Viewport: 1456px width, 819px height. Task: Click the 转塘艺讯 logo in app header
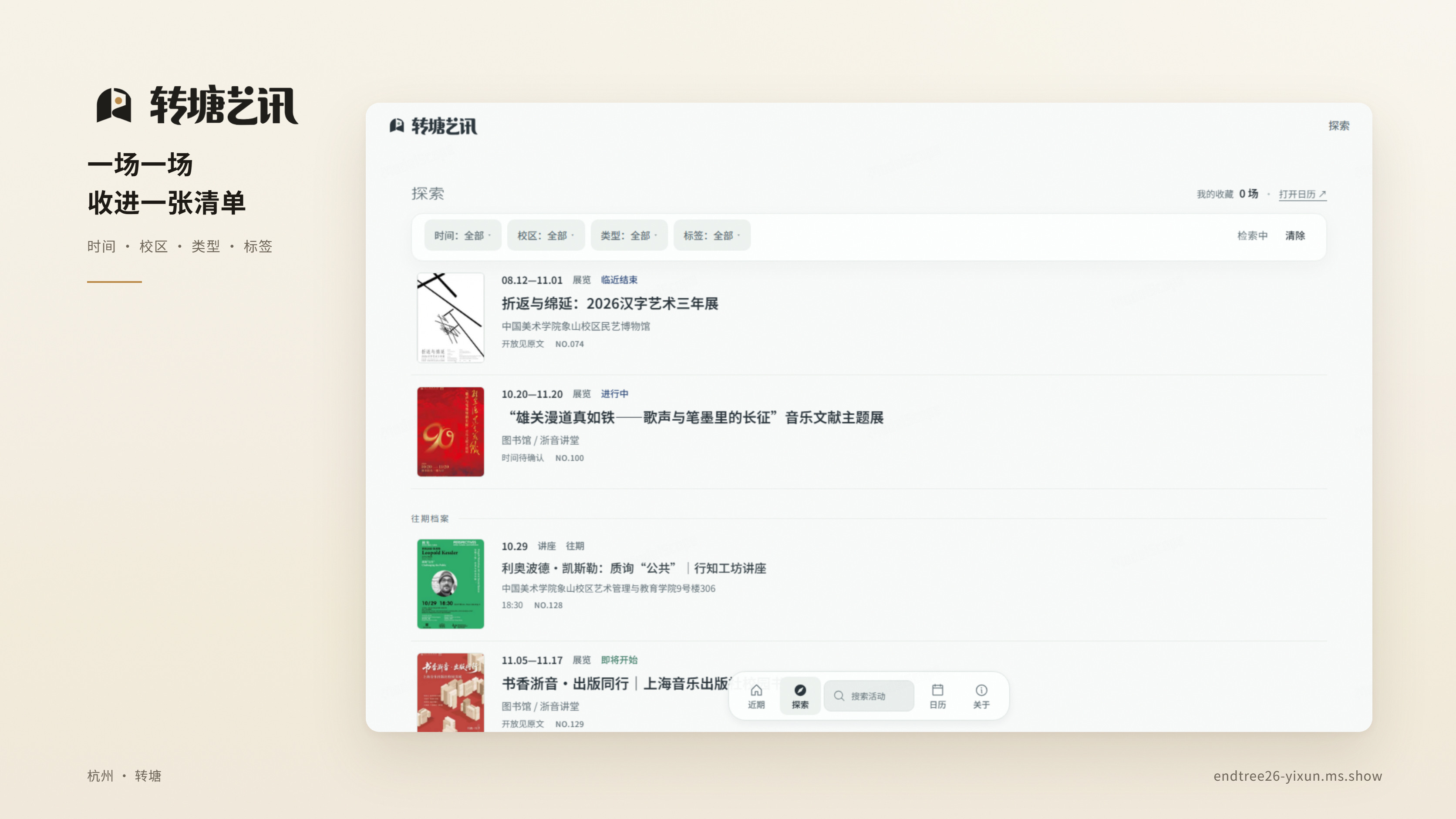pos(433,126)
